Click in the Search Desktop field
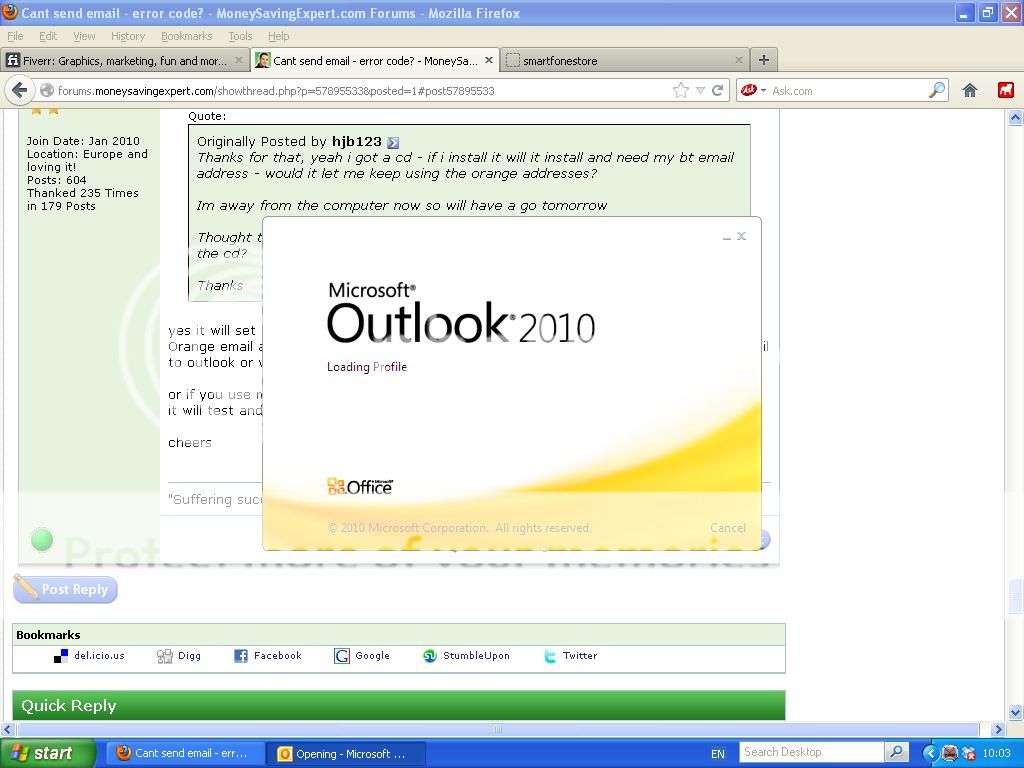 coord(811,752)
